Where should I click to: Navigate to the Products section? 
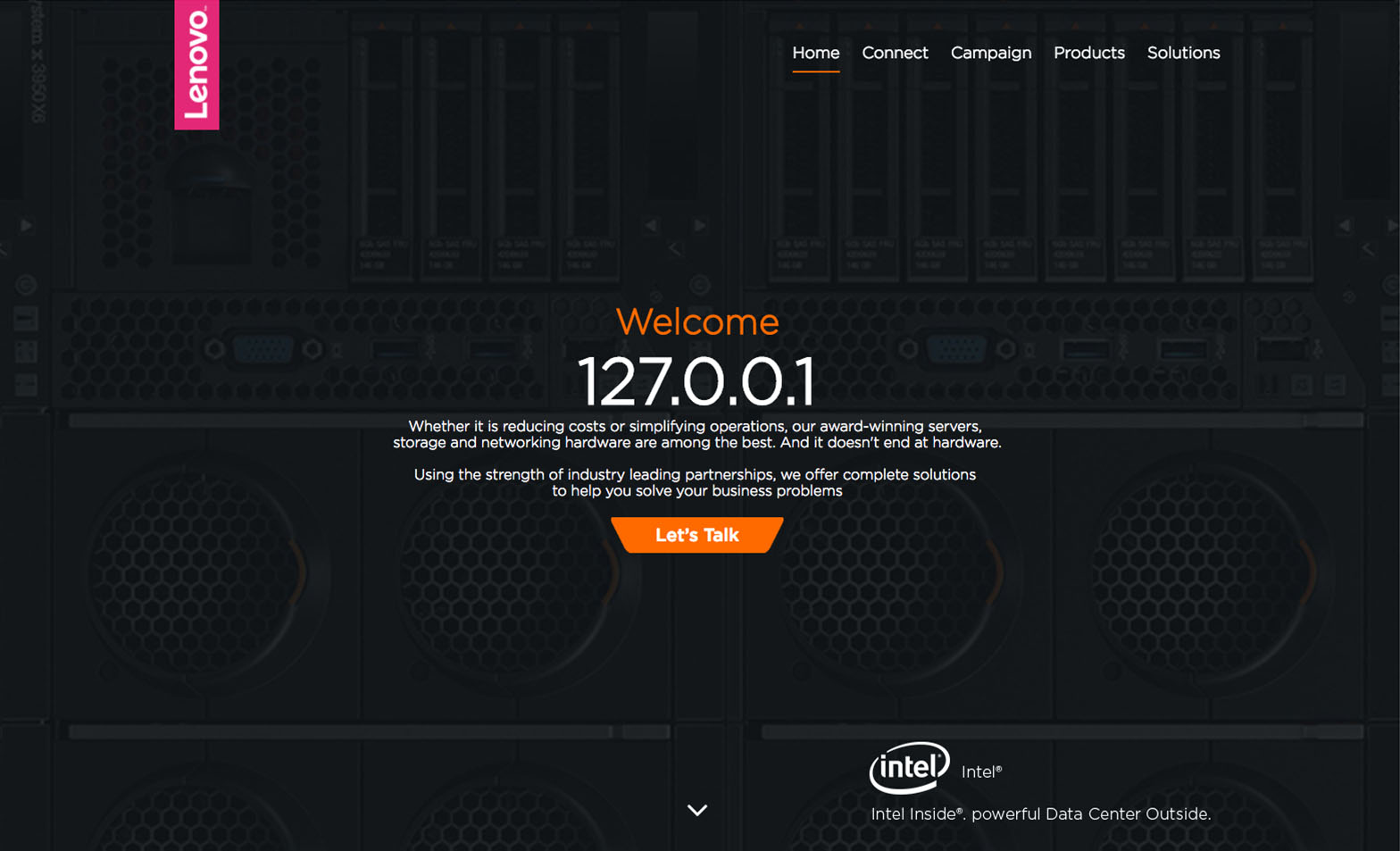coord(1088,53)
